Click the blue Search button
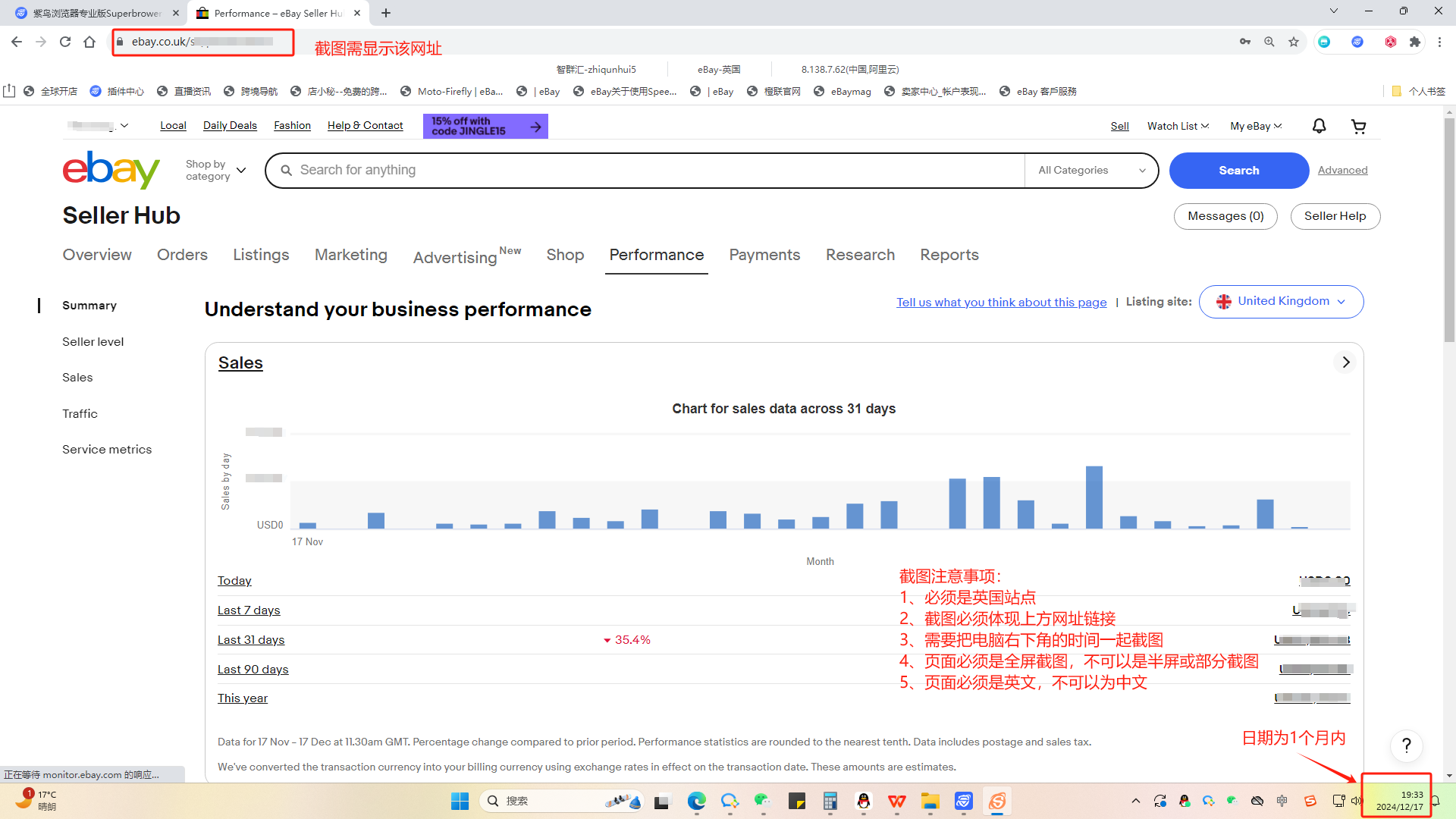Screen dimensions: 1456x819 [1238, 171]
